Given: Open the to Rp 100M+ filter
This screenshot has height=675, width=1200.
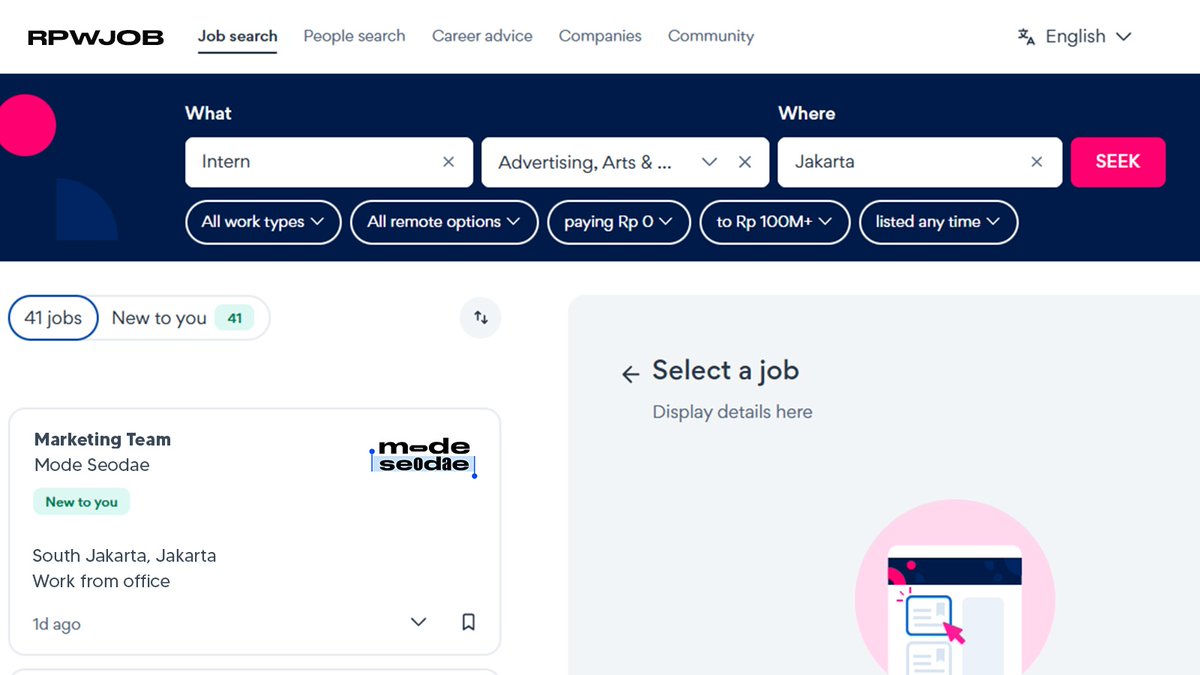Looking at the screenshot, I should click(775, 222).
